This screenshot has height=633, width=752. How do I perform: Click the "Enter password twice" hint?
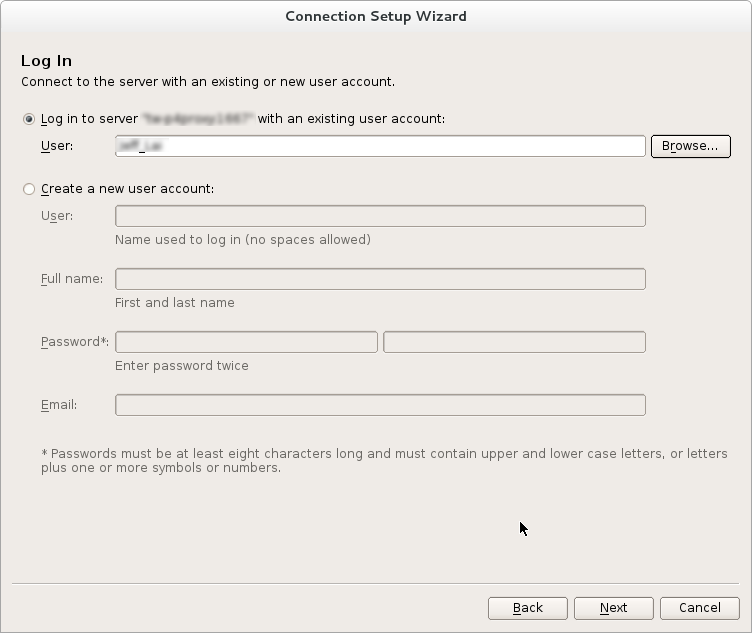tap(182, 366)
